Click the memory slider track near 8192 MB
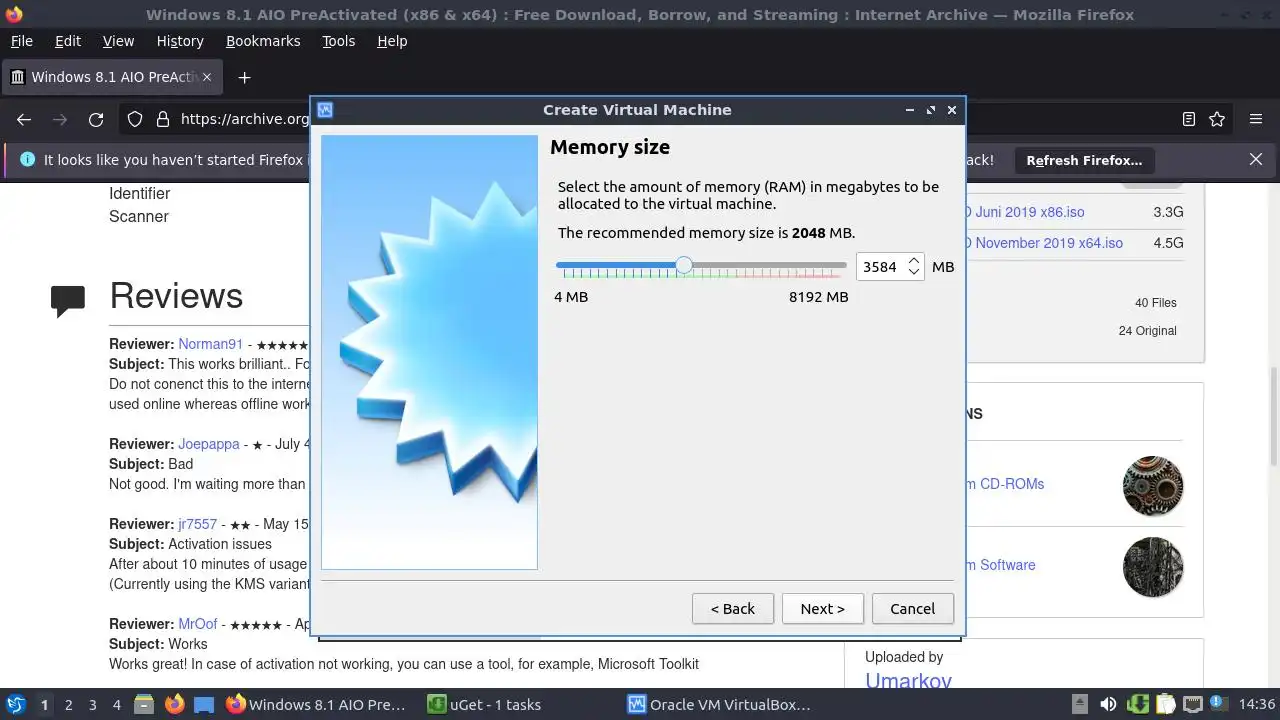This screenshot has width=1280, height=720. [840, 265]
